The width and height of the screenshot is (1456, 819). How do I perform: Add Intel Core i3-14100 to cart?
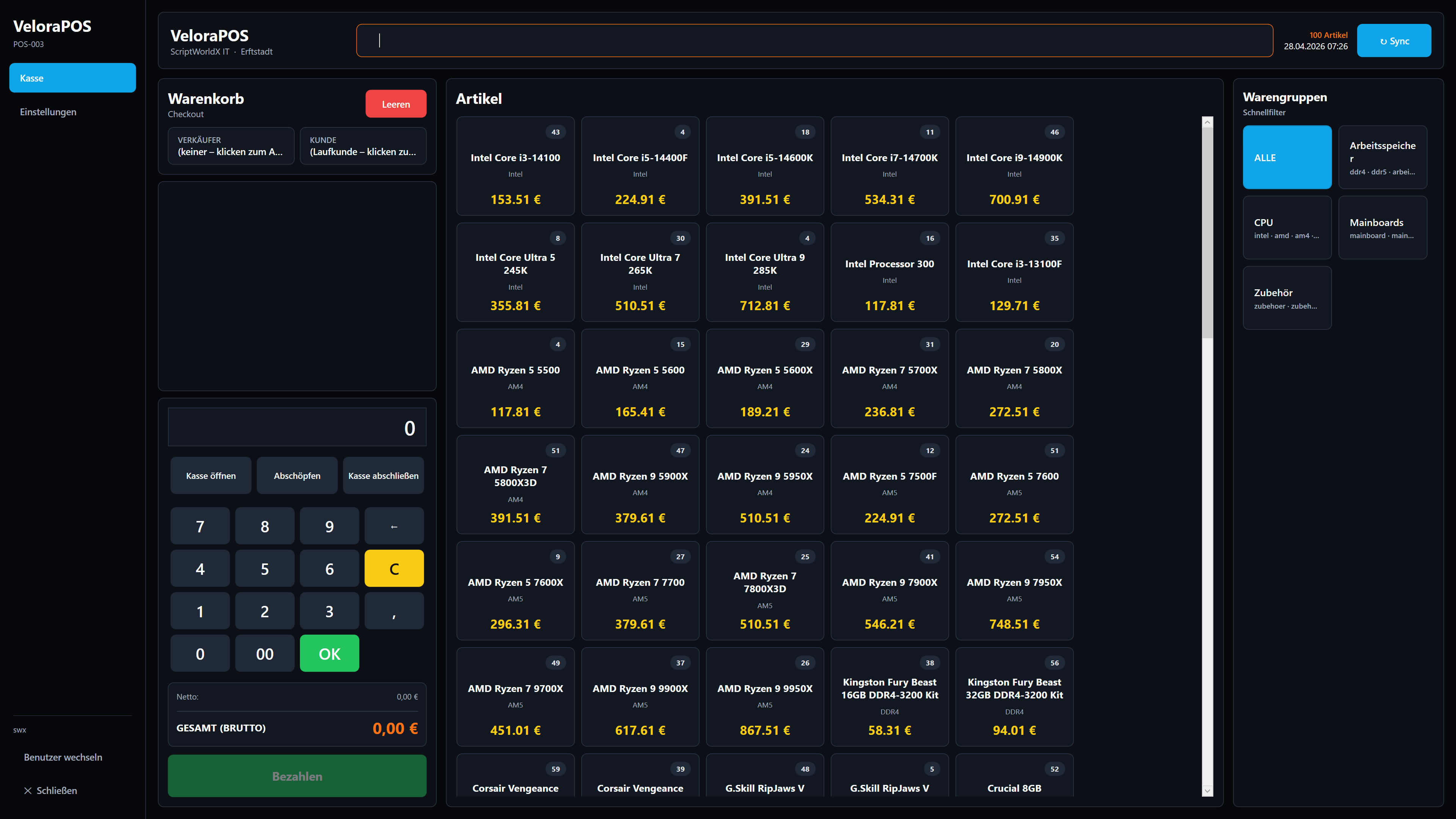tap(516, 166)
